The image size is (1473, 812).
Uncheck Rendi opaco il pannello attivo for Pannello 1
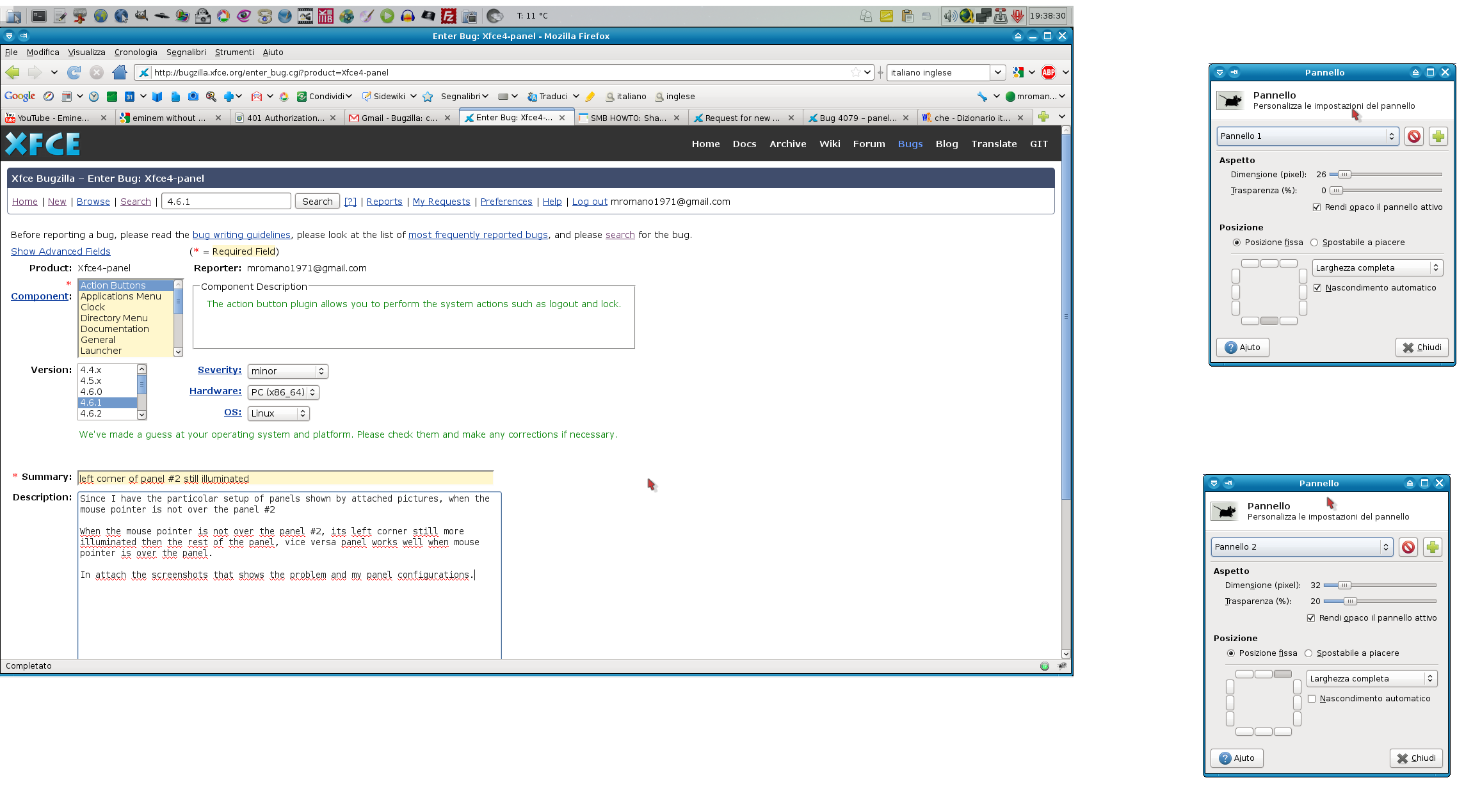coord(1316,207)
